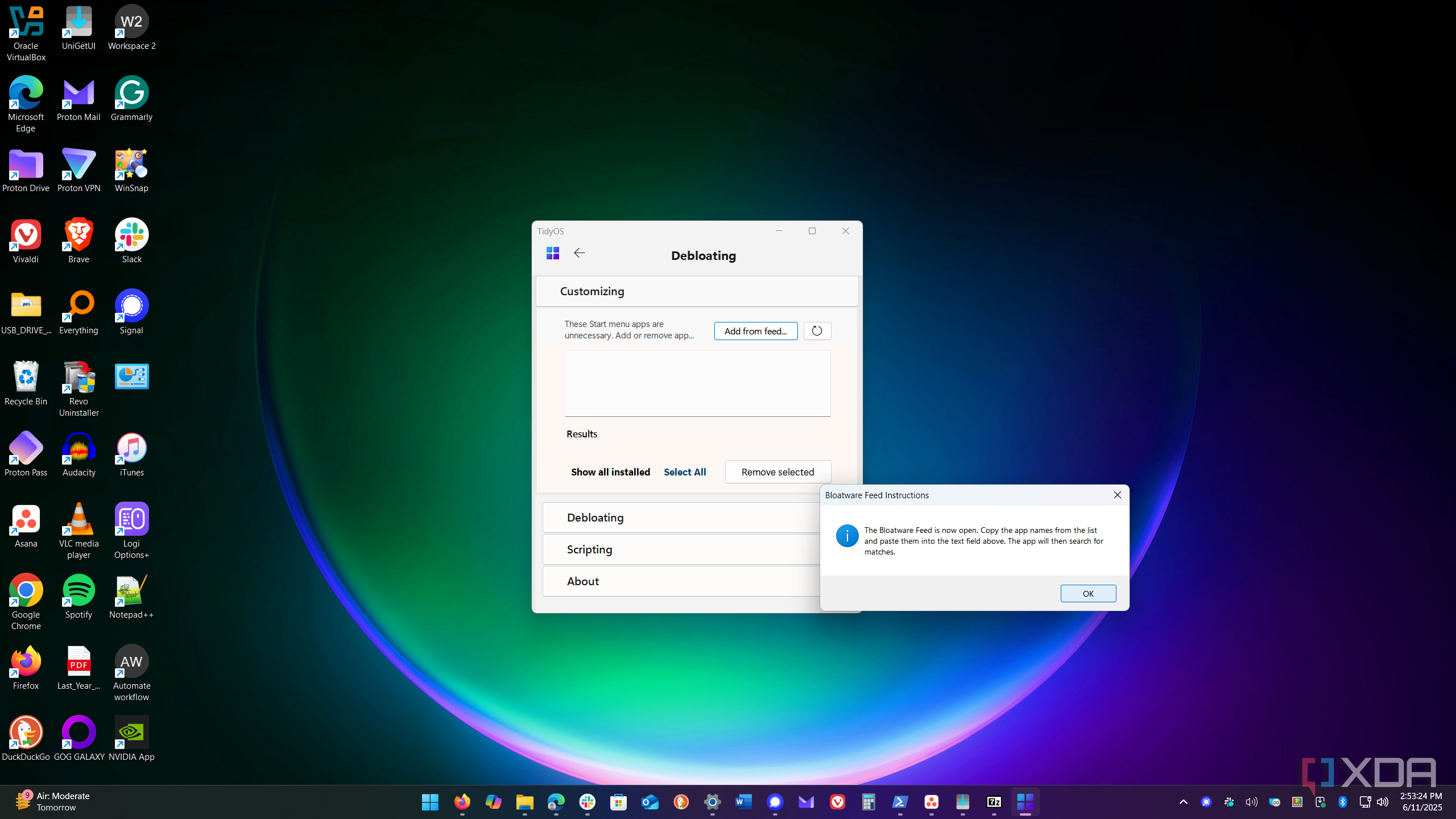The image size is (1456, 819).
Task: Open Firefox desktop shortcut
Action: click(26, 668)
